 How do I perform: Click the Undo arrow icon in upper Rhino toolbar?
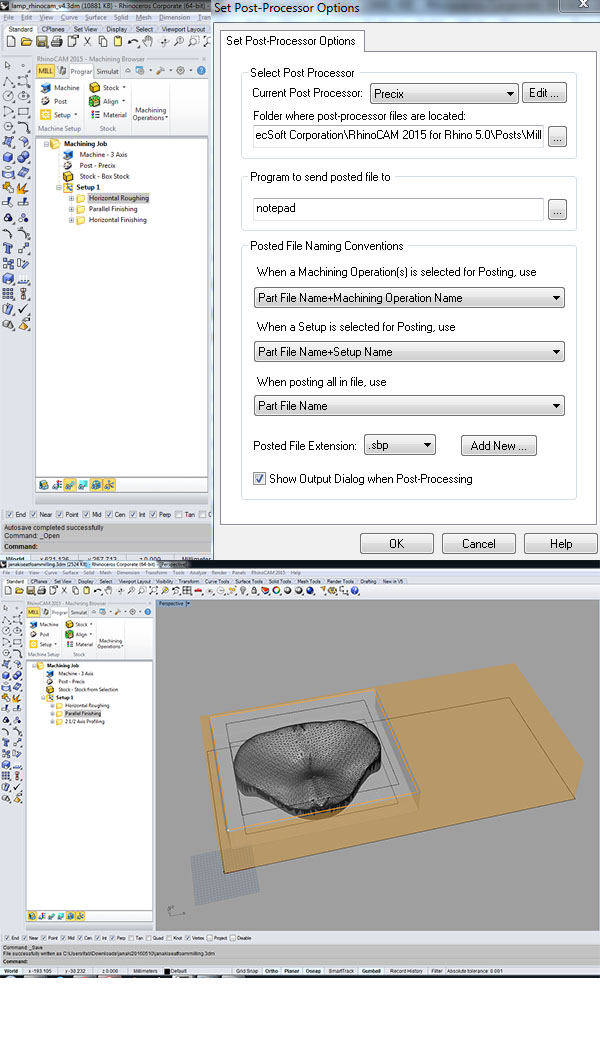click(x=132, y=41)
